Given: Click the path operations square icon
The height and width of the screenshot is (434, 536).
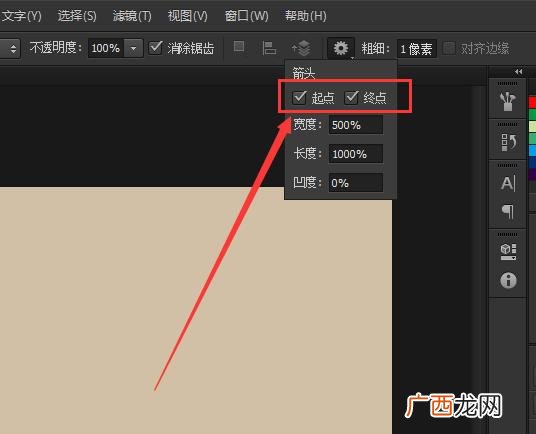Looking at the screenshot, I should [239, 46].
